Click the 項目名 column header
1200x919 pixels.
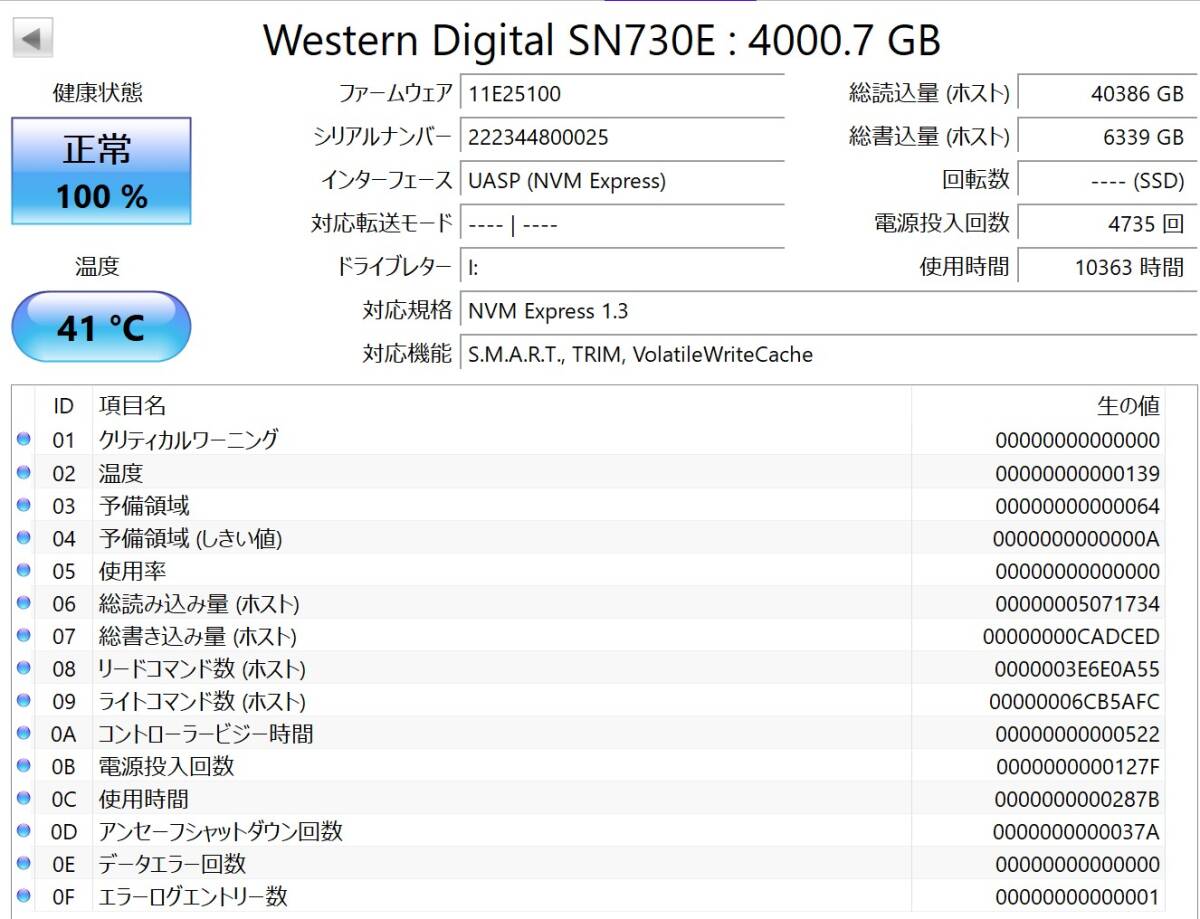[x=132, y=405]
